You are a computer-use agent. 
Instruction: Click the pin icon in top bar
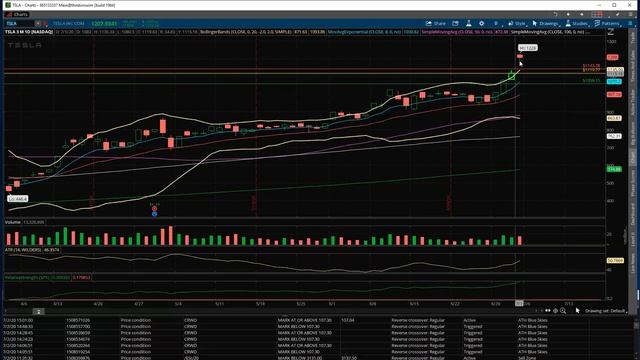pyautogui.click(x=618, y=14)
